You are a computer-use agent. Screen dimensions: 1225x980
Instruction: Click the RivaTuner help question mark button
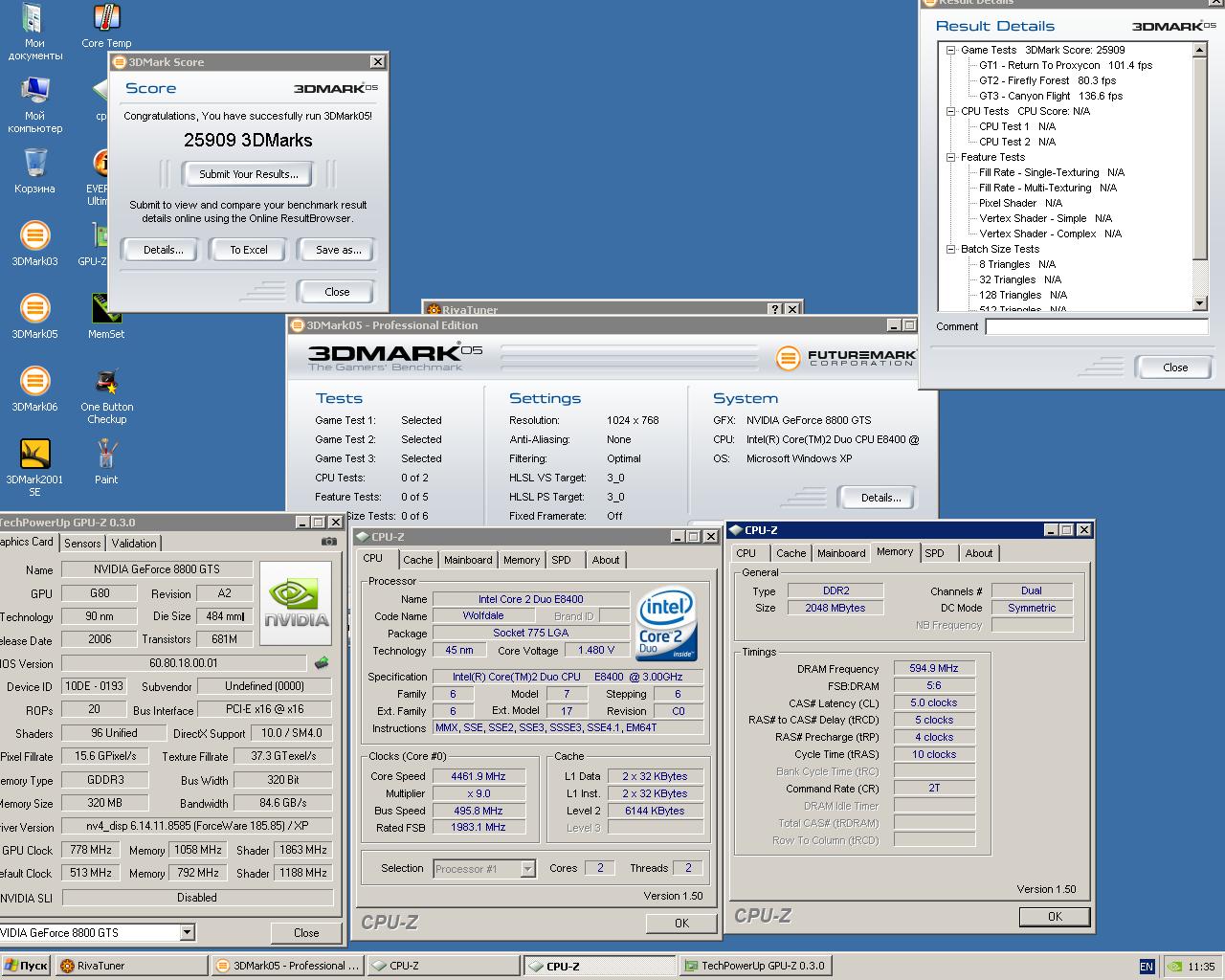(775, 309)
